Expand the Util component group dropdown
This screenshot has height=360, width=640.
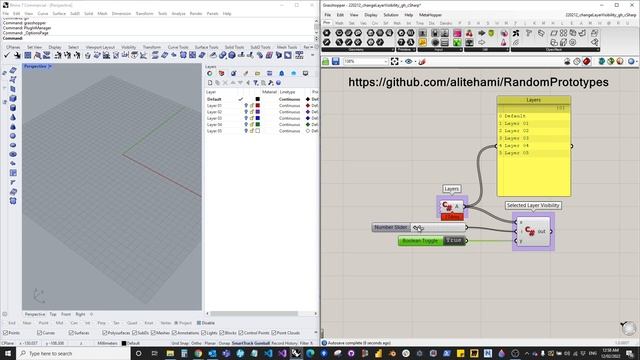coord(507,50)
